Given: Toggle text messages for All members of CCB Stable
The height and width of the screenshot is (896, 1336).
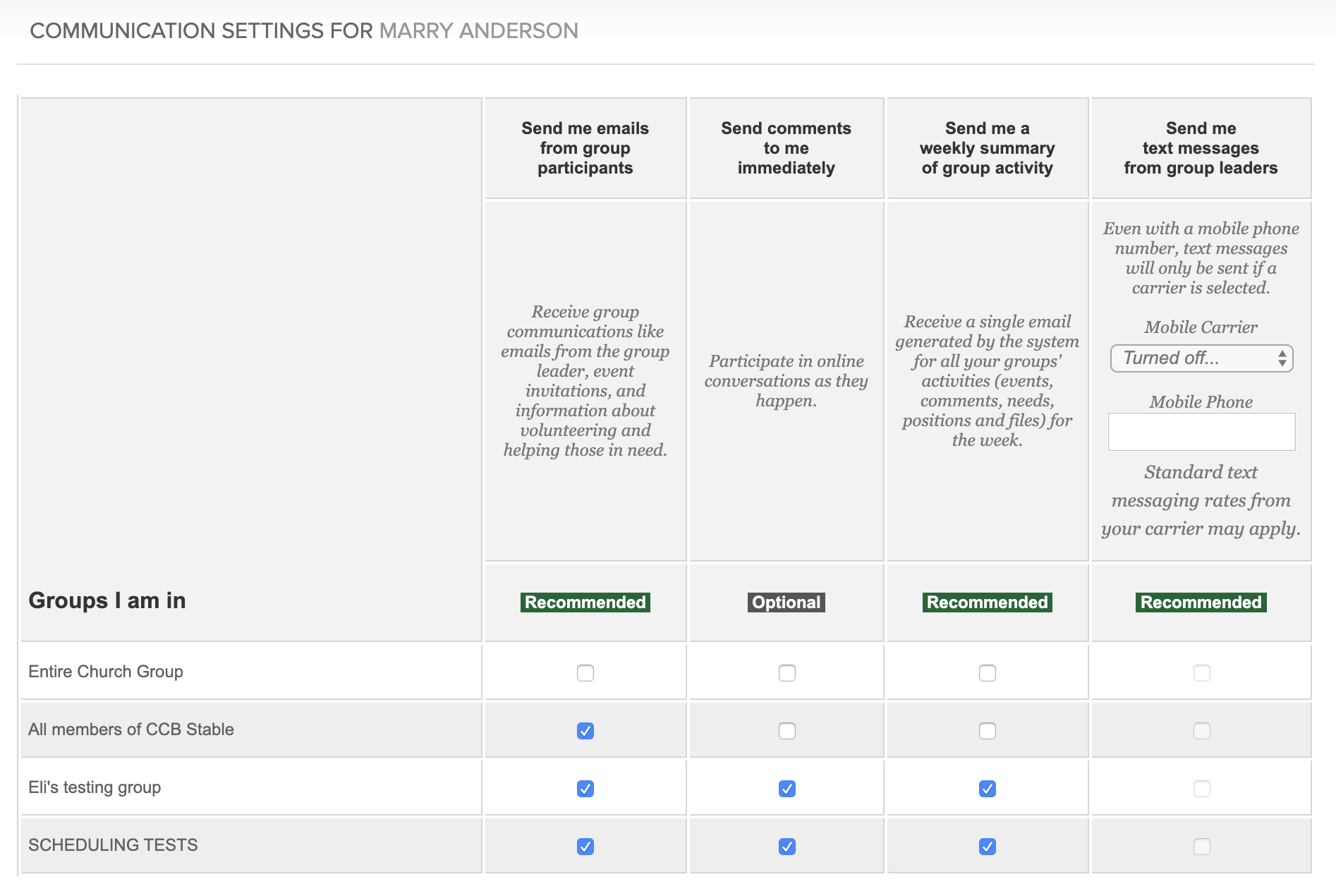Looking at the screenshot, I should (x=1201, y=731).
